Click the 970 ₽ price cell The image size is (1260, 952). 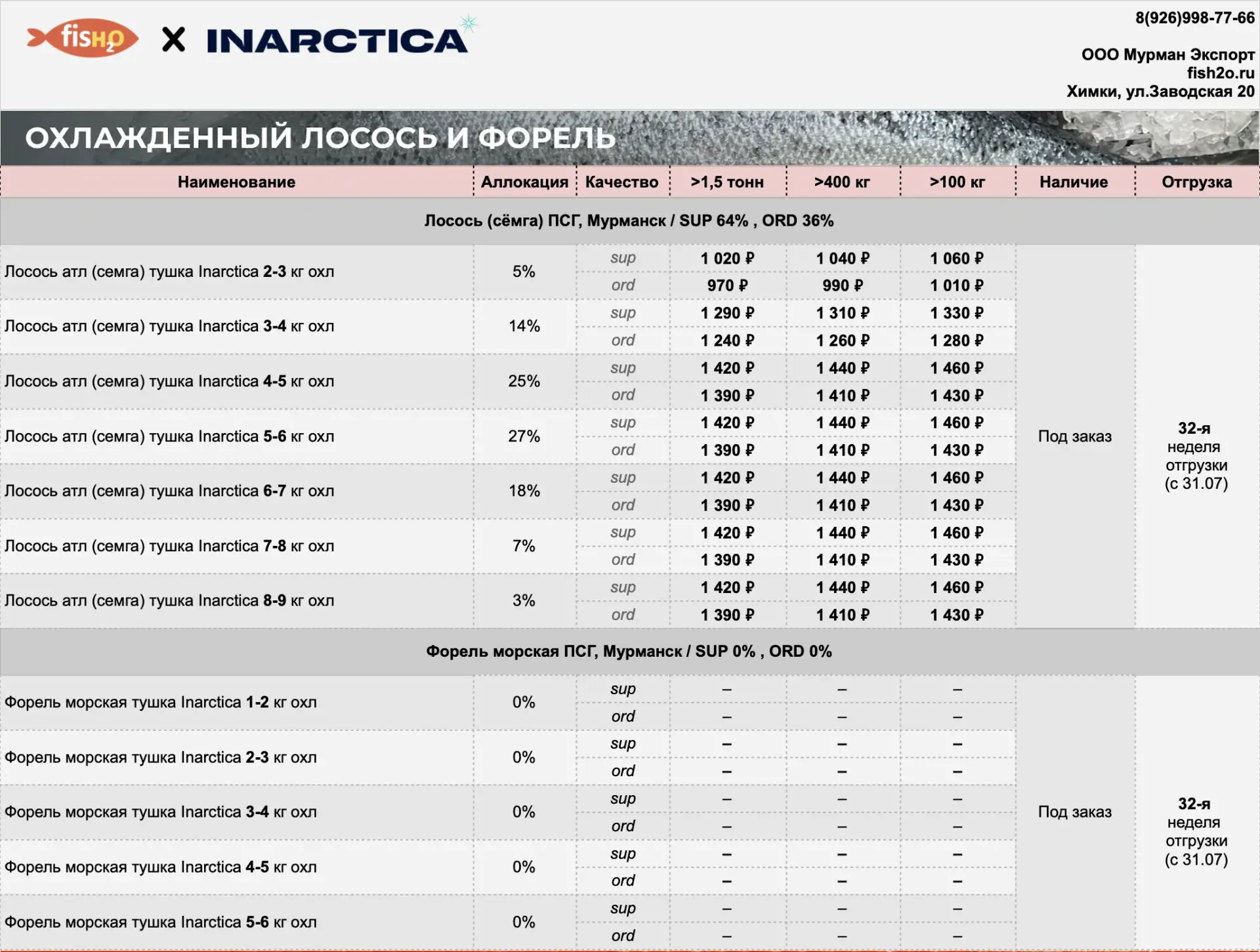coord(727,285)
